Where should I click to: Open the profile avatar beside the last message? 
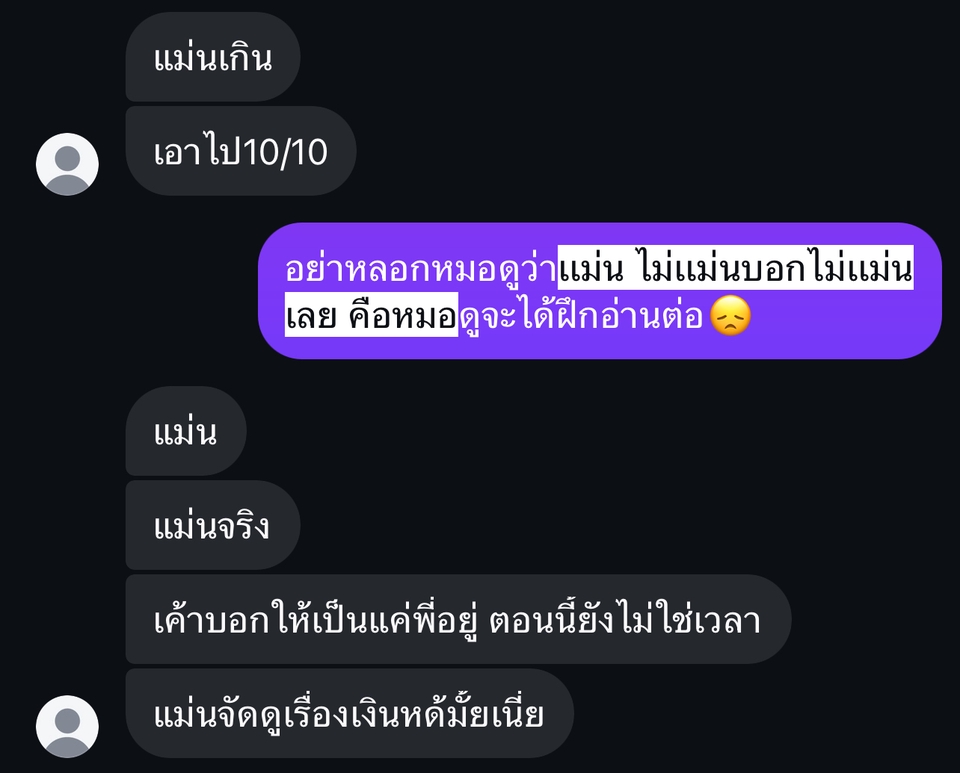pos(67,726)
